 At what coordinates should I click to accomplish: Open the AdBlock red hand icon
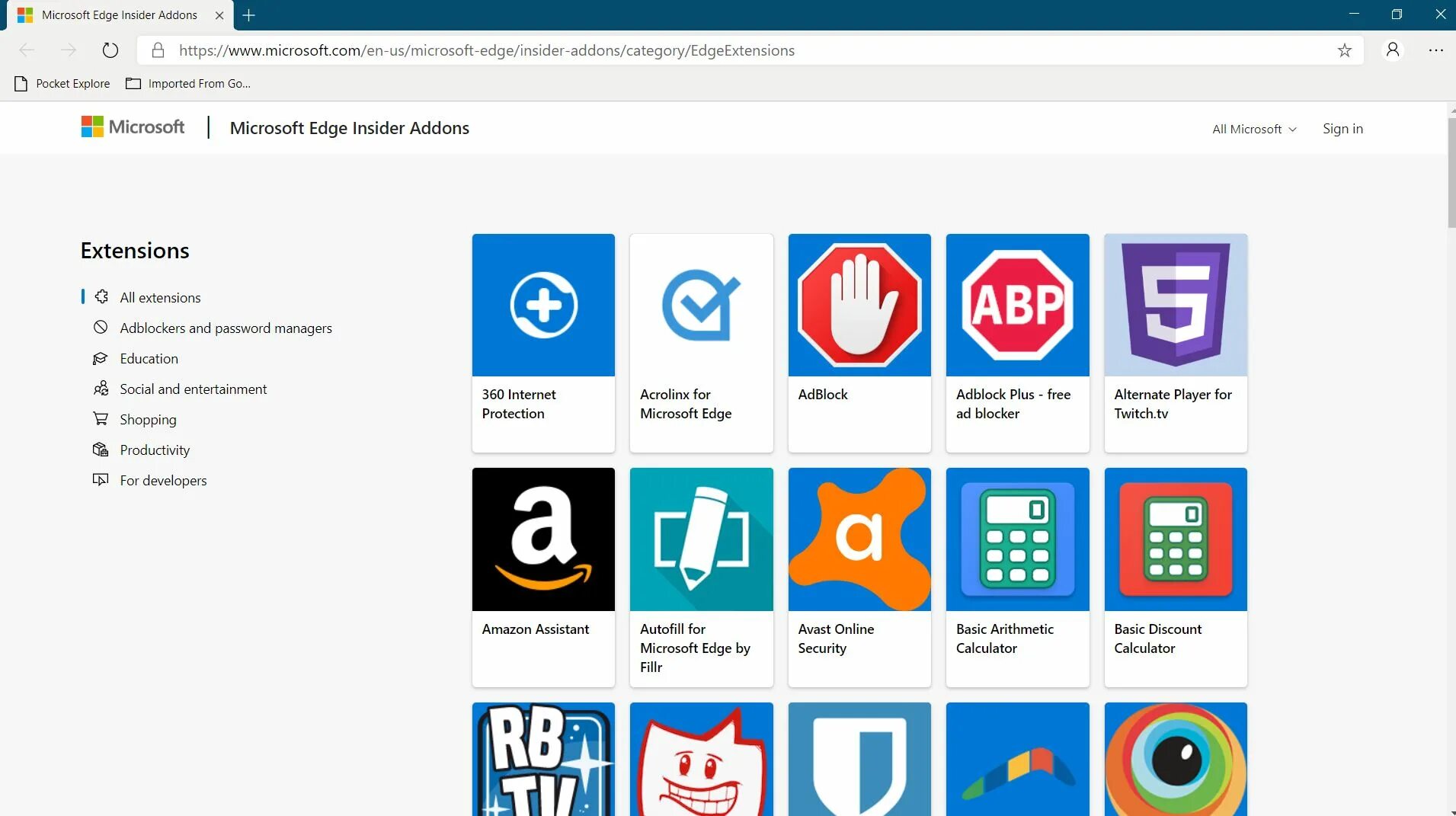tap(859, 305)
